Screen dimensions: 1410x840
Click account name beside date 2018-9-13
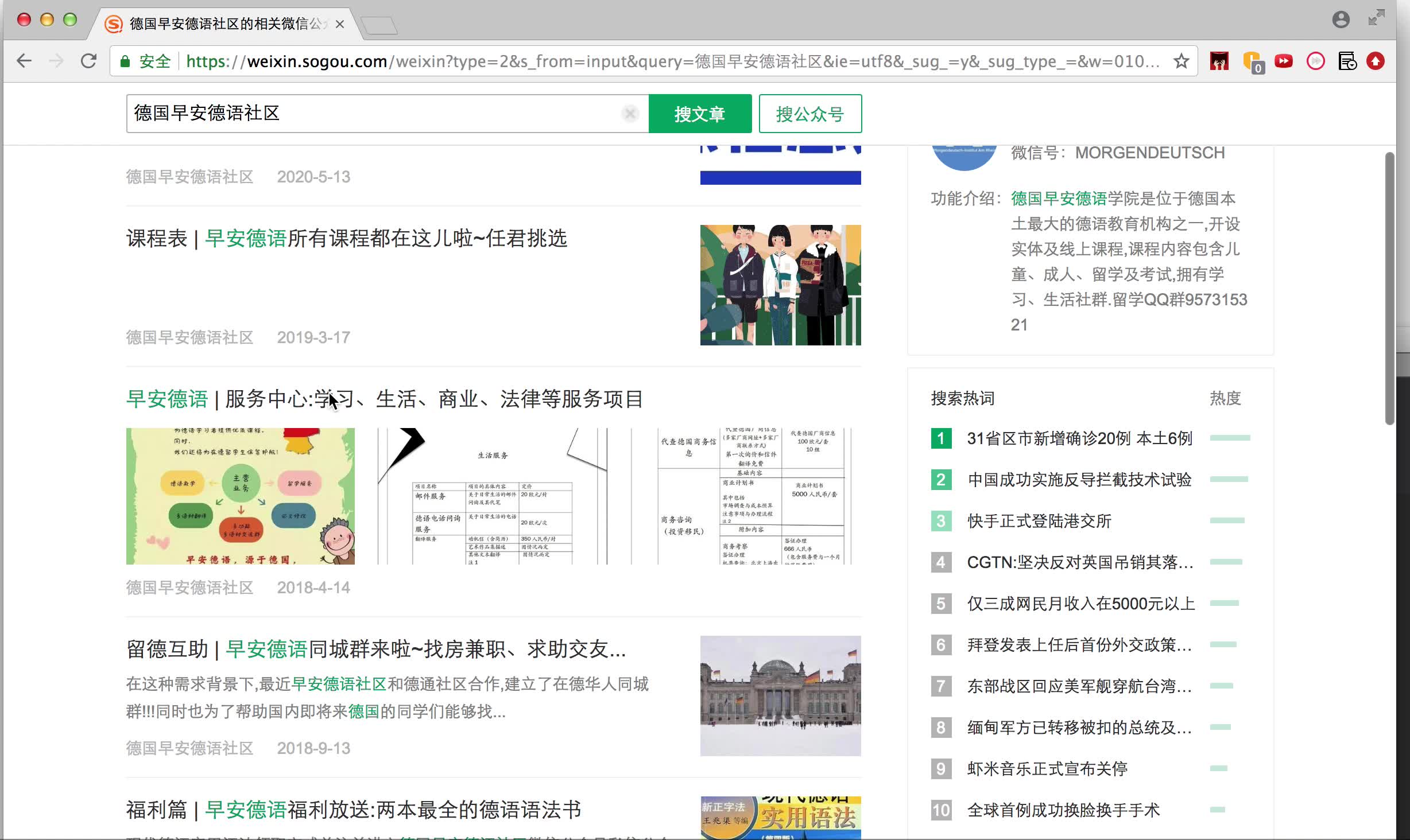(x=190, y=748)
